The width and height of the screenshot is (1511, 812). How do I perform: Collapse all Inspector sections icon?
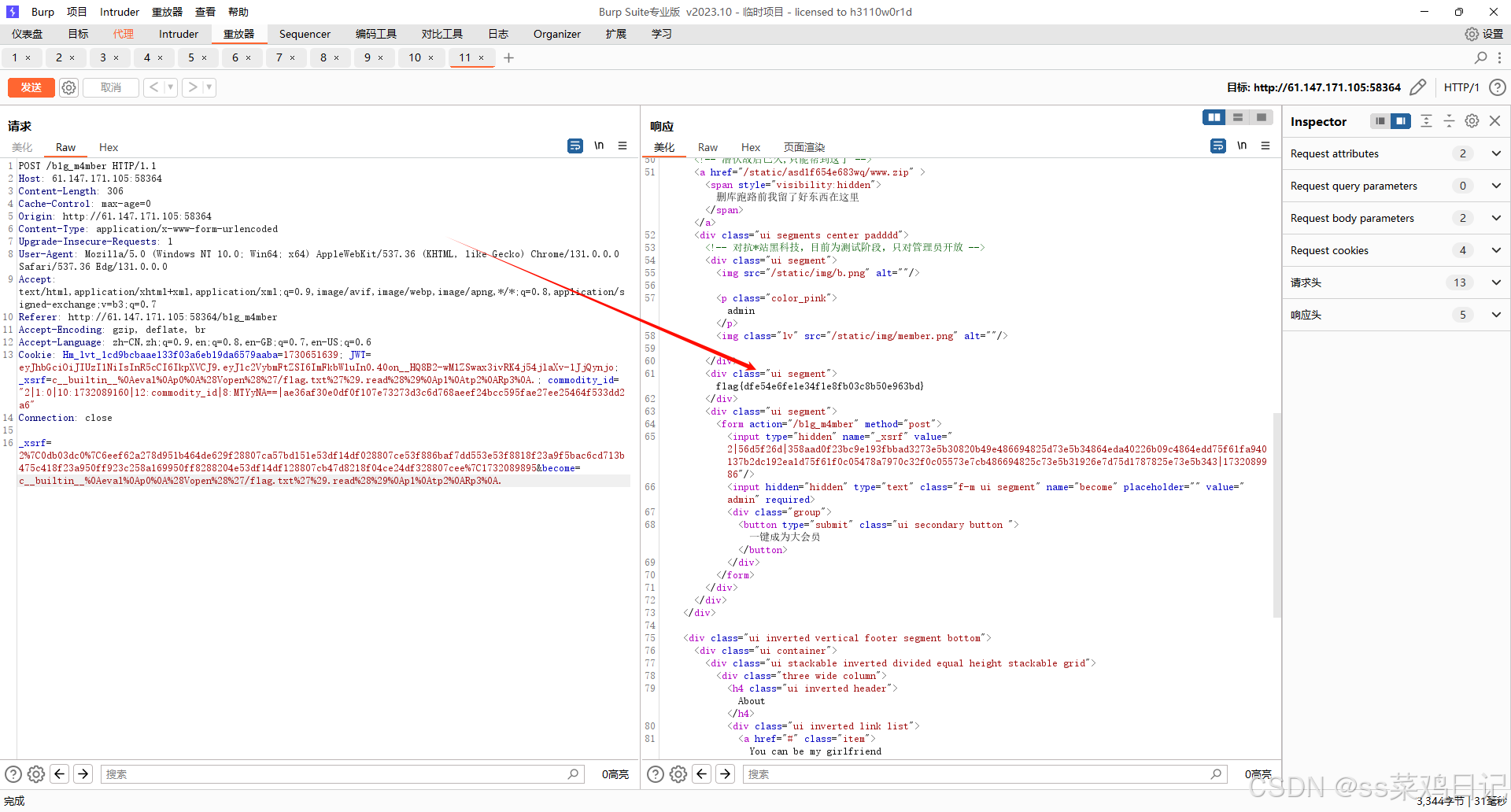1449,121
